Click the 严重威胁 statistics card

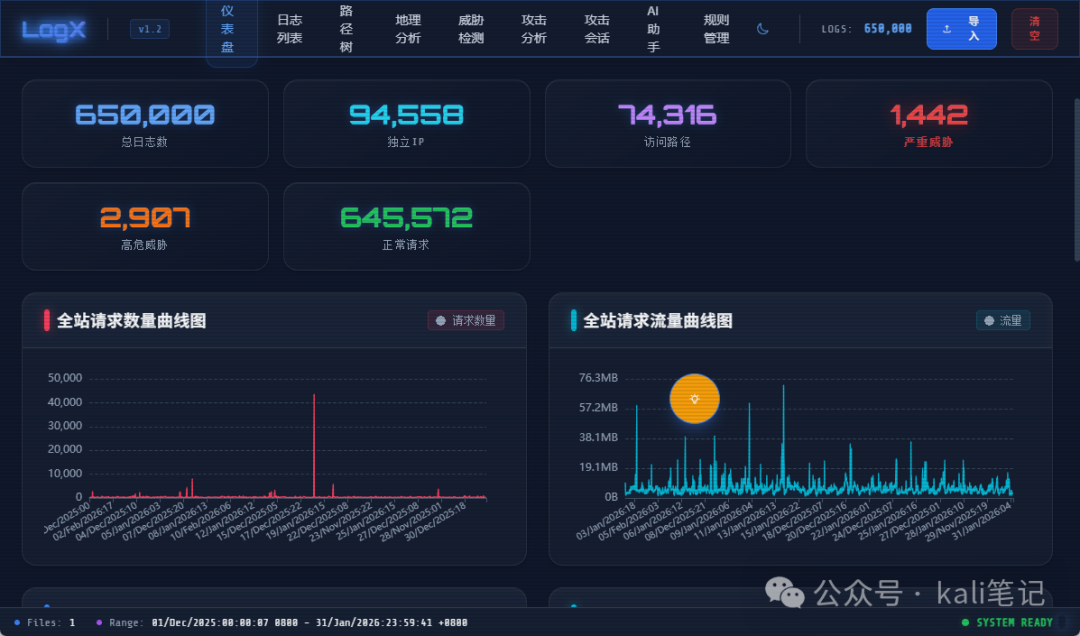(x=928, y=124)
